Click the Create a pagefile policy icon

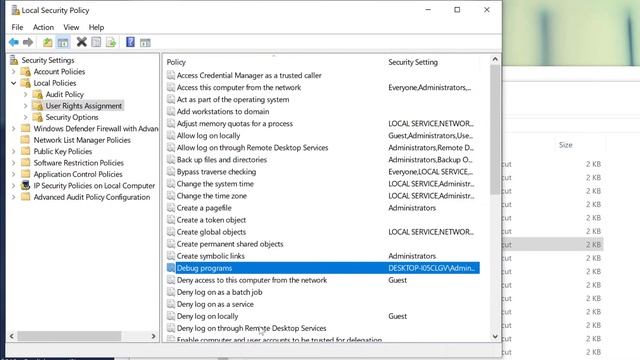click(171, 208)
